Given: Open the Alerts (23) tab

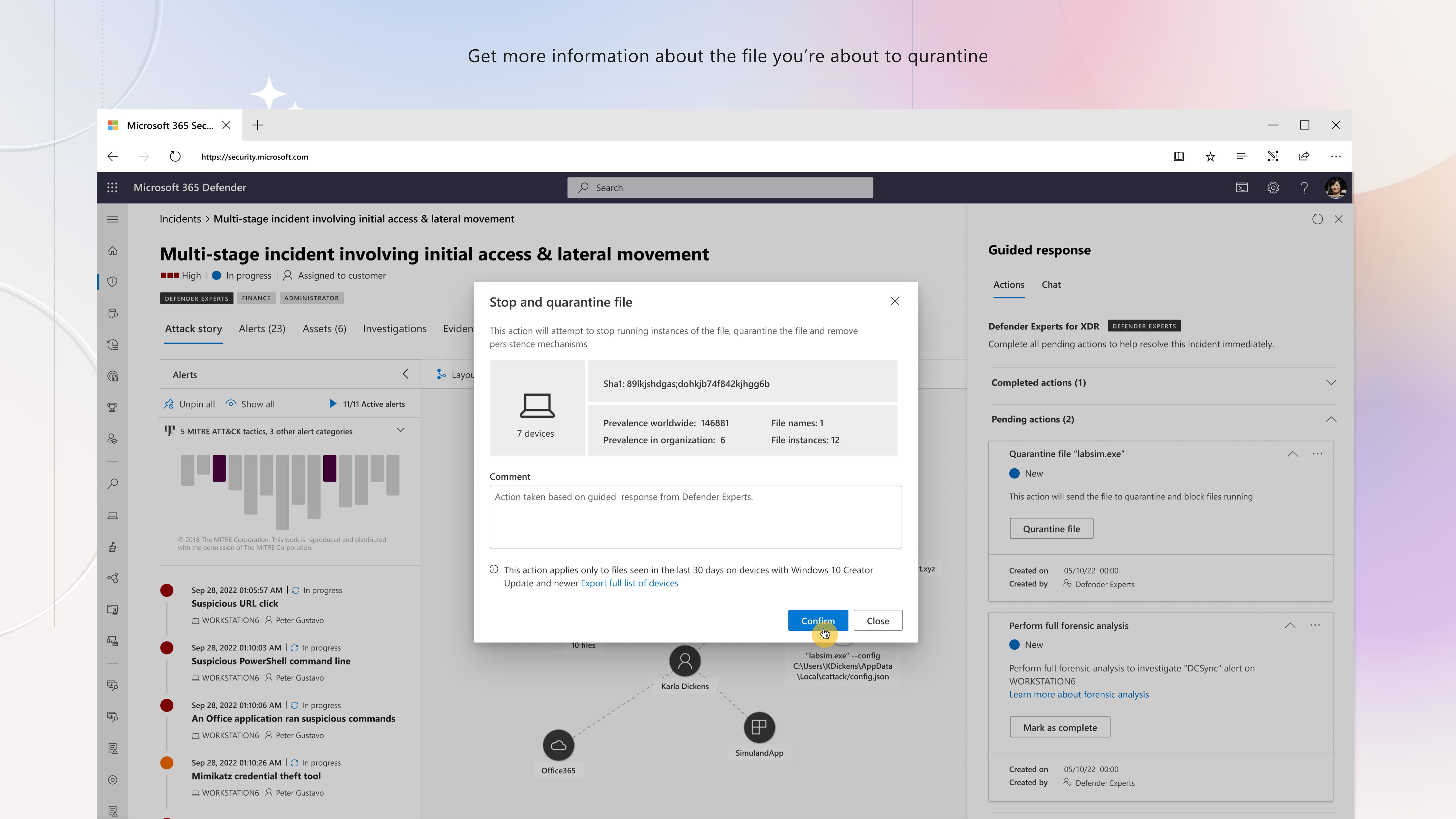Looking at the screenshot, I should 262,329.
